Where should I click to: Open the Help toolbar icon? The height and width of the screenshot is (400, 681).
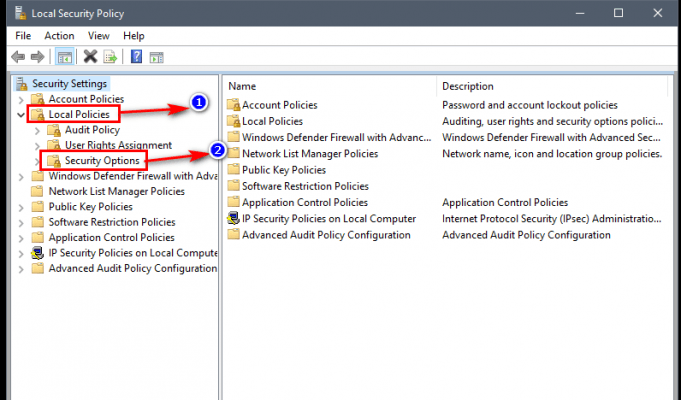tap(136, 56)
